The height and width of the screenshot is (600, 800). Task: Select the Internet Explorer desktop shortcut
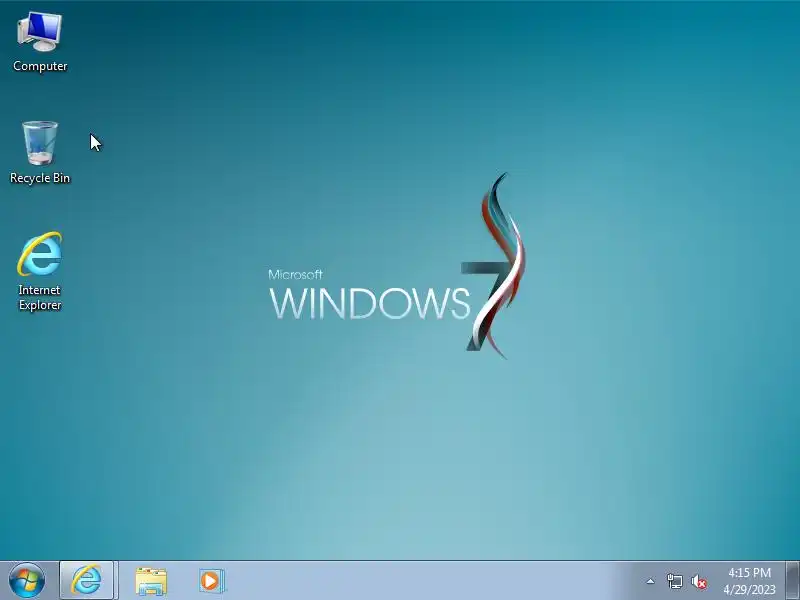(x=40, y=270)
